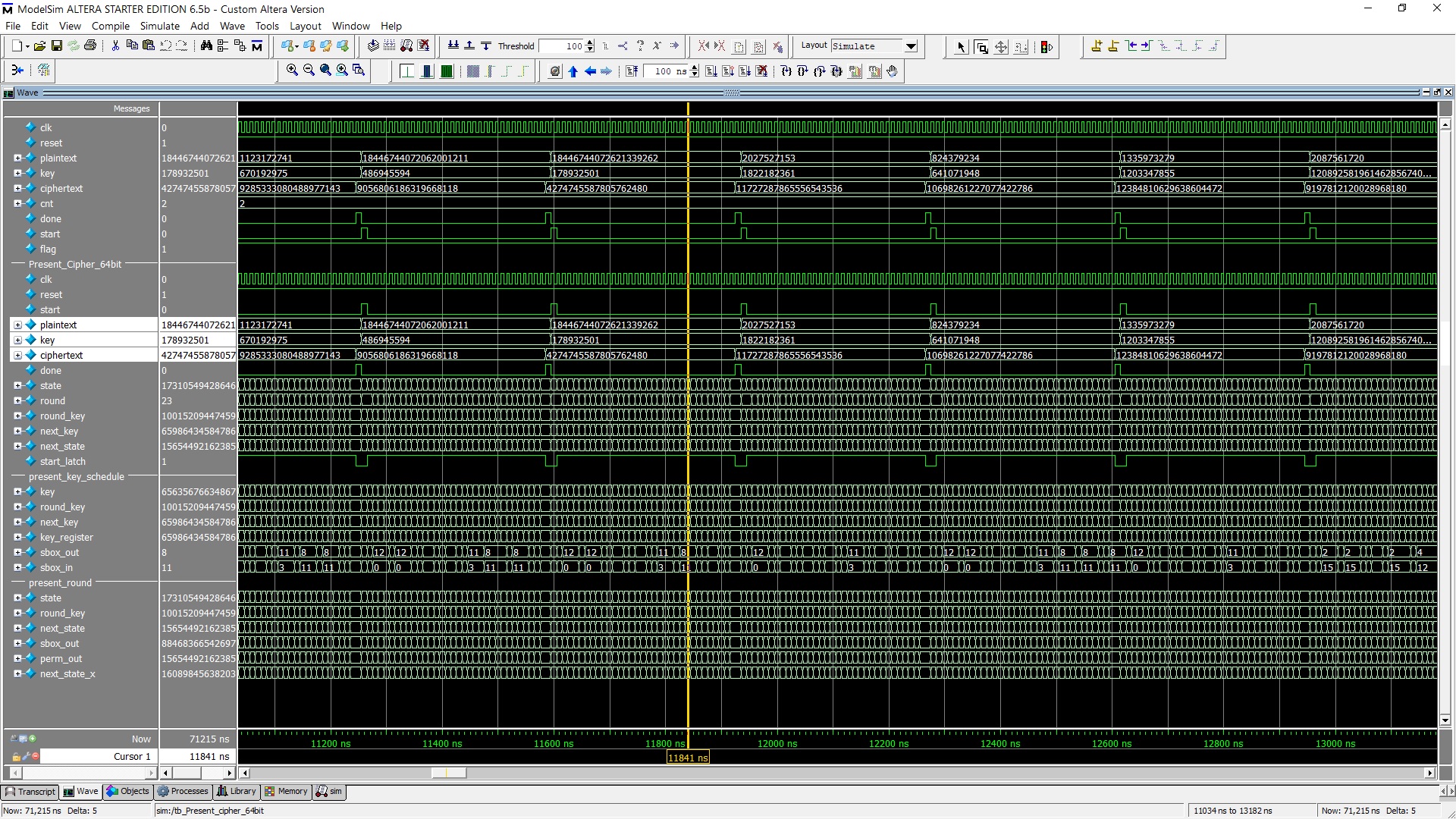Click the horizontal waveform scrollbar thumb
This screenshot has width=1456, height=819.
click(448, 773)
